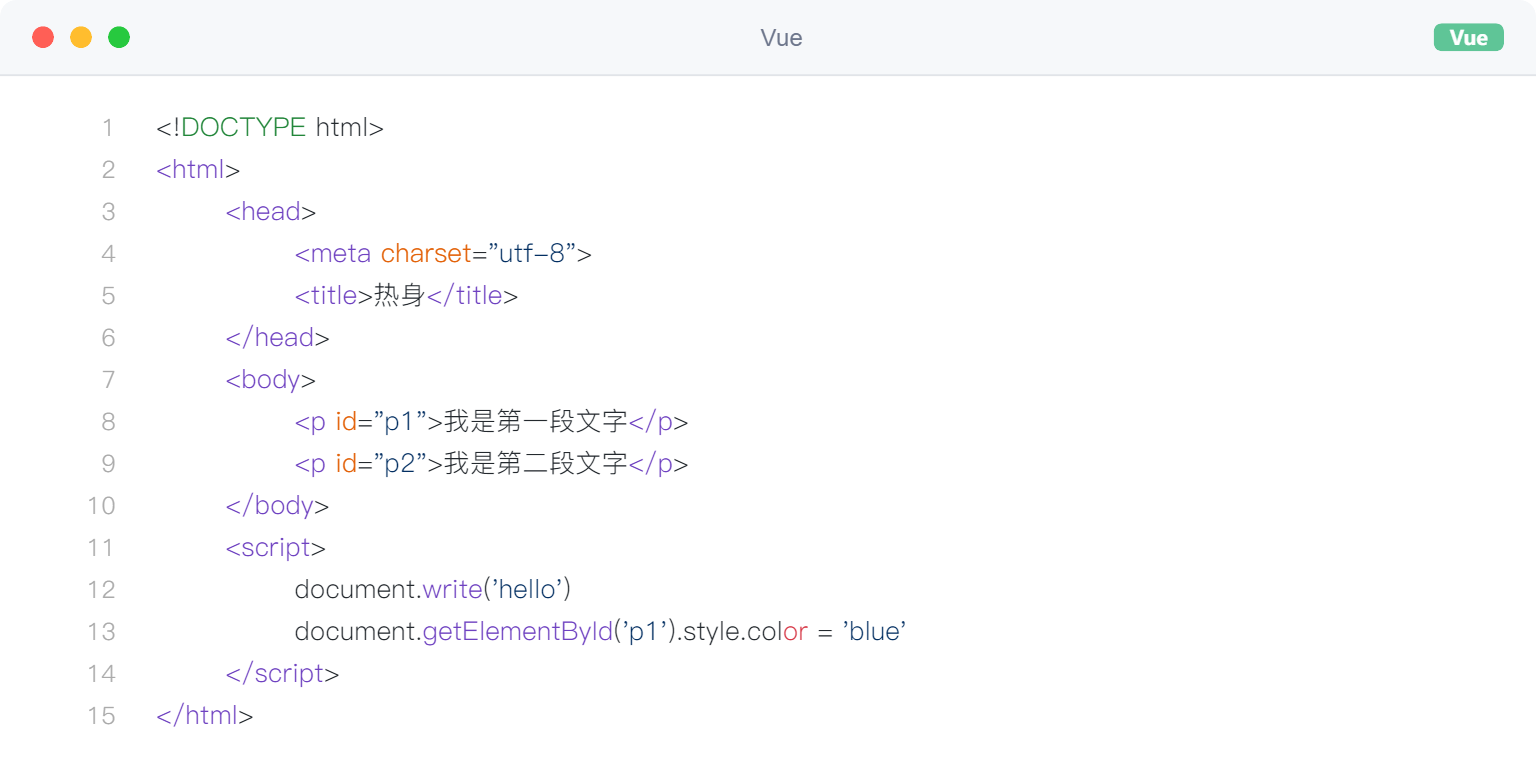
Task: Click the green maximize dot
Action: (x=119, y=38)
